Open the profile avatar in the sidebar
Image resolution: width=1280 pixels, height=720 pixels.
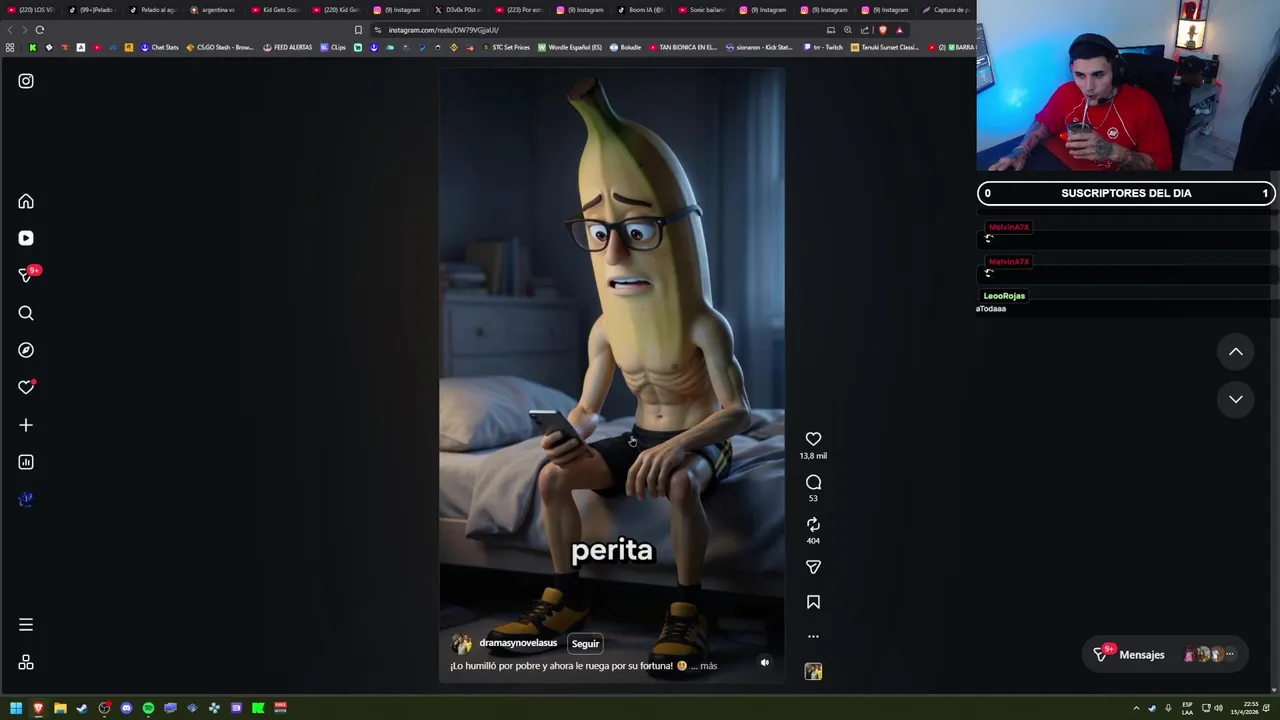click(x=26, y=499)
